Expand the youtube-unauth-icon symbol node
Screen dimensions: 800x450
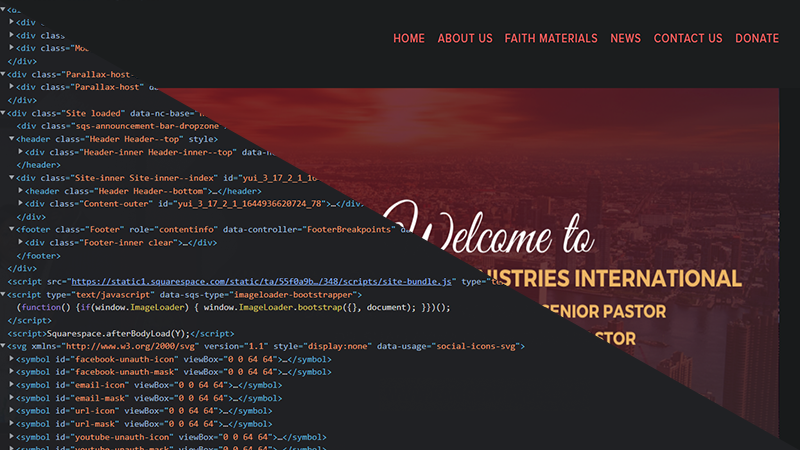click(x=12, y=437)
